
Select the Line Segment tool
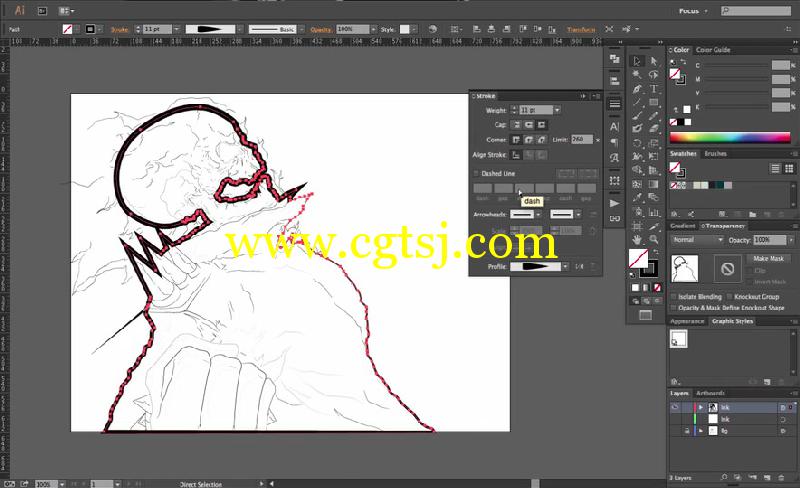637,102
